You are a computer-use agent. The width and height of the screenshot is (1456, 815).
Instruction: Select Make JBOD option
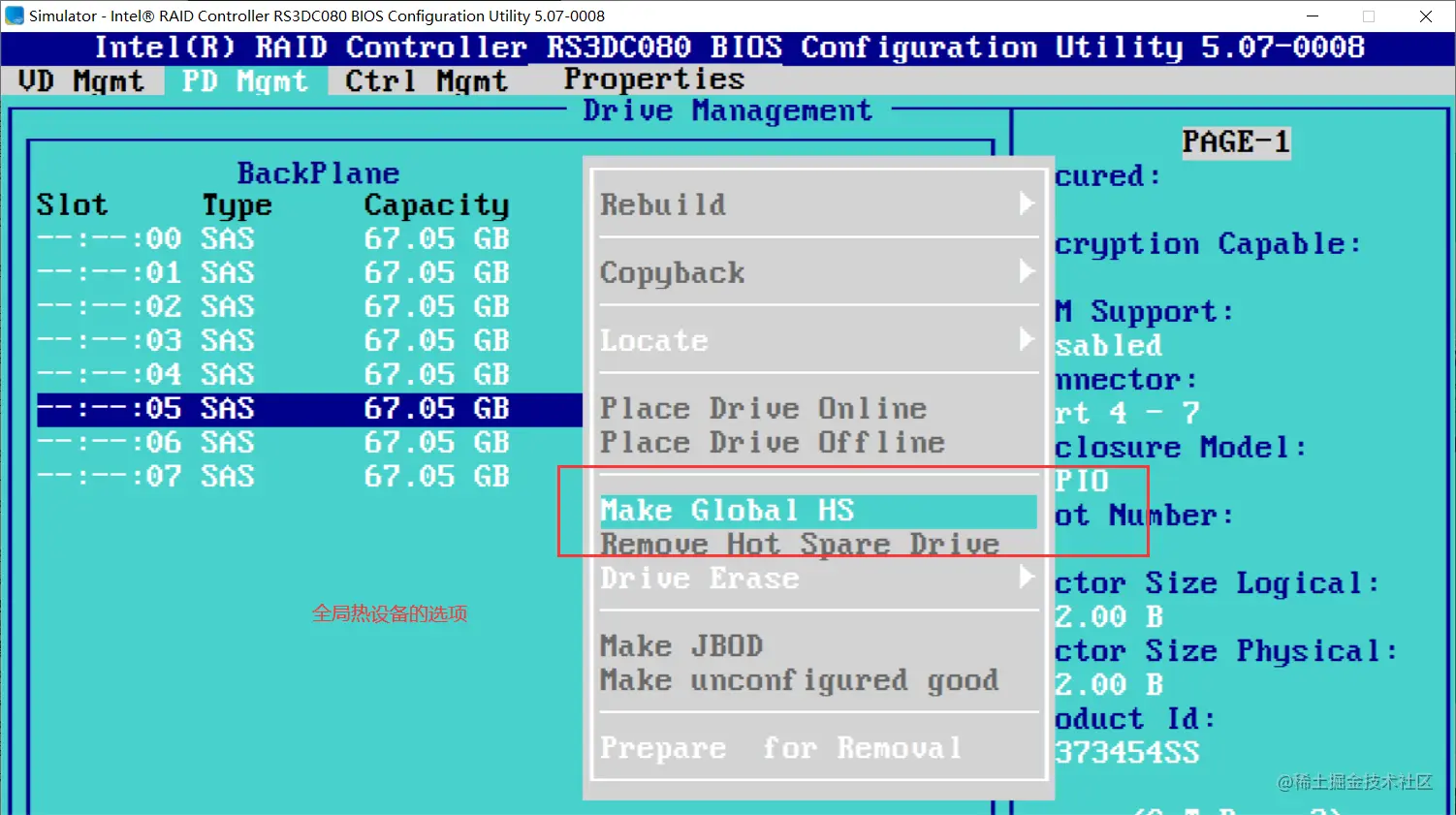coord(681,646)
